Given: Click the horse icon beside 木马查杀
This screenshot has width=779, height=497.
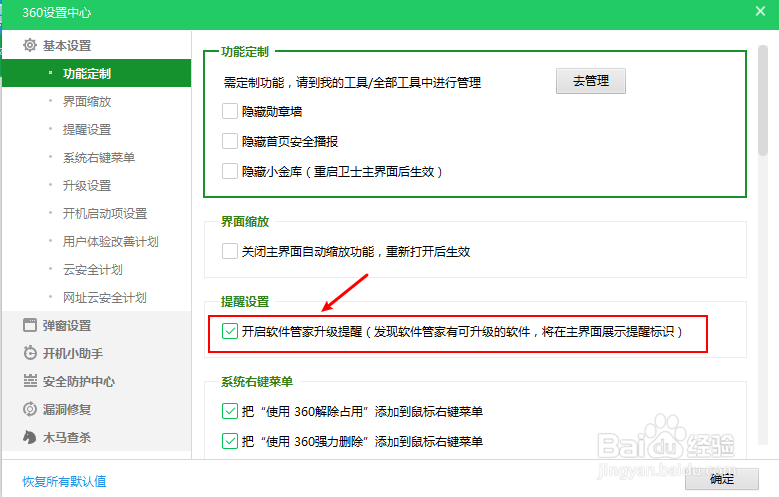Looking at the screenshot, I should tap(30, 437).
